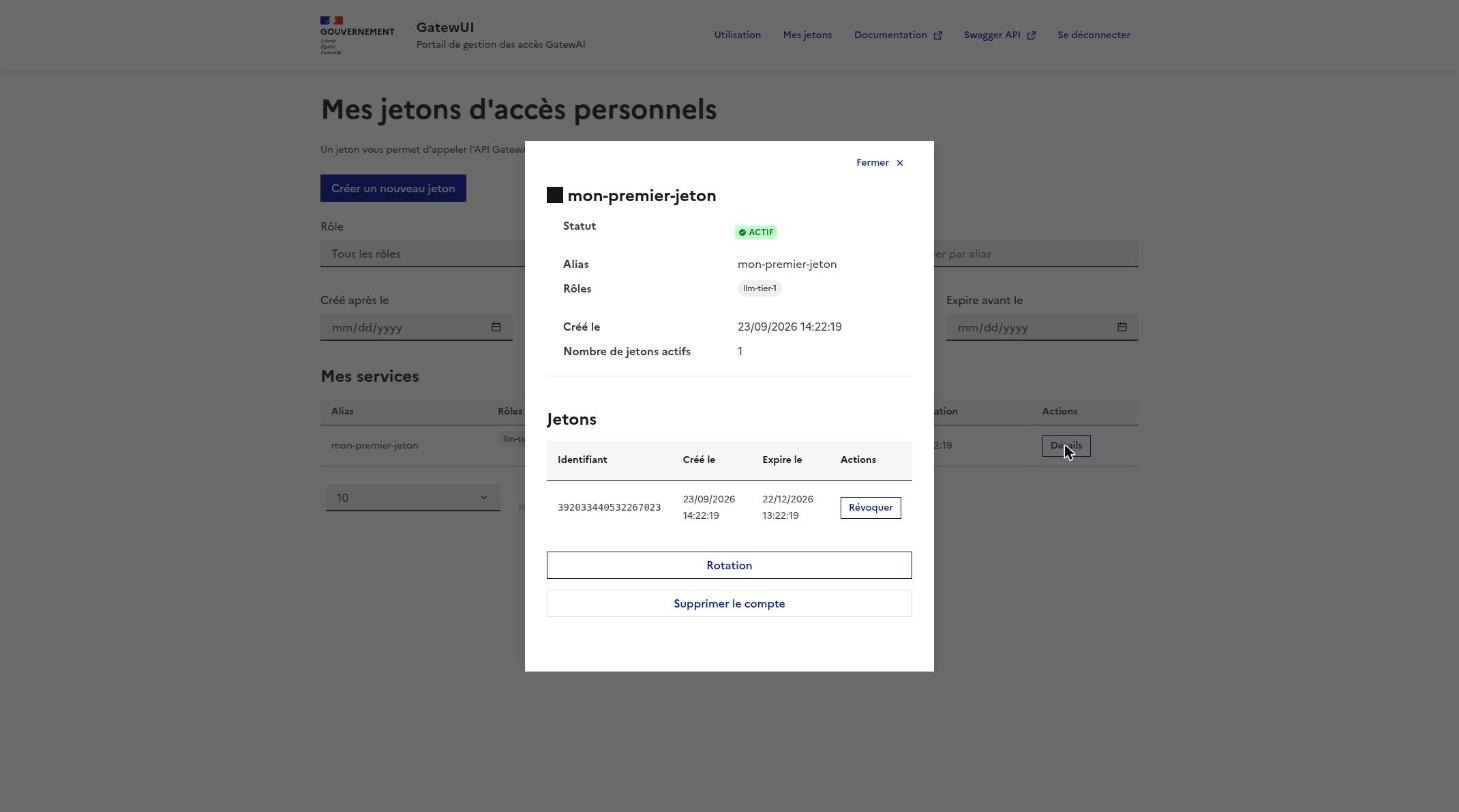The width and height of the screenshot is (1459, 812).
Task: Click the creation date 23/09/2026 14:22:19 value
Action: tap(789, 327)
